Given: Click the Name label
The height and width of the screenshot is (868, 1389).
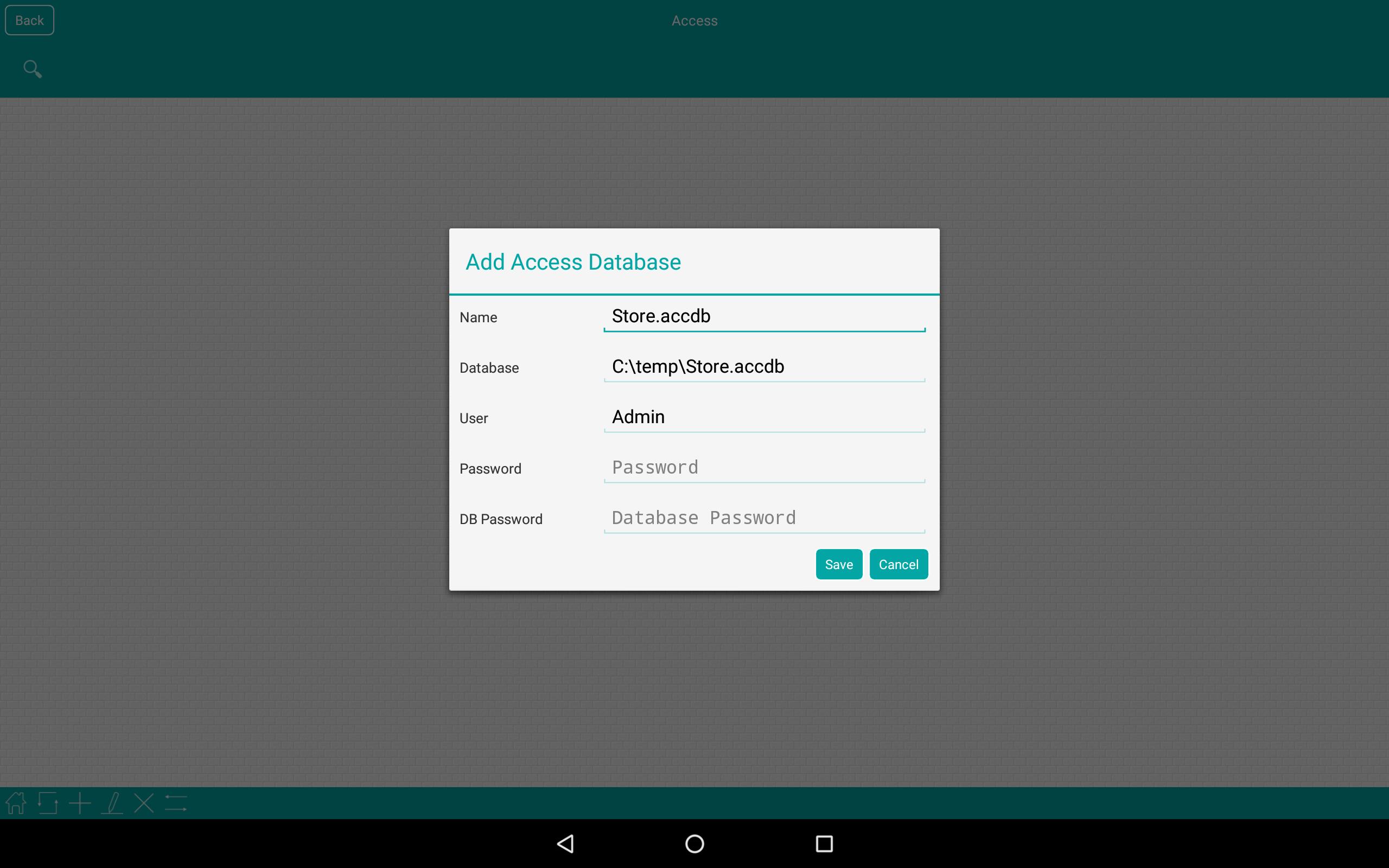Looking at the screenshot, I should tap(478, 317).
